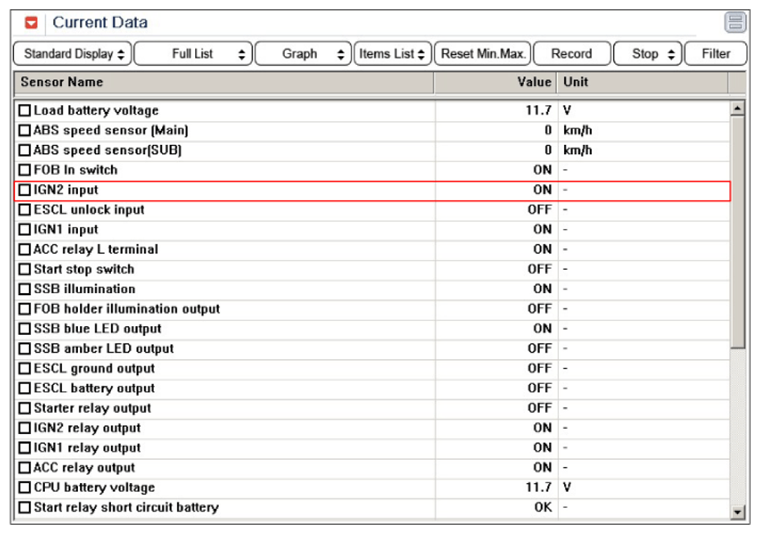Click the vertical scrollbar thumb
760x534 pixels.
click(738, 230)
